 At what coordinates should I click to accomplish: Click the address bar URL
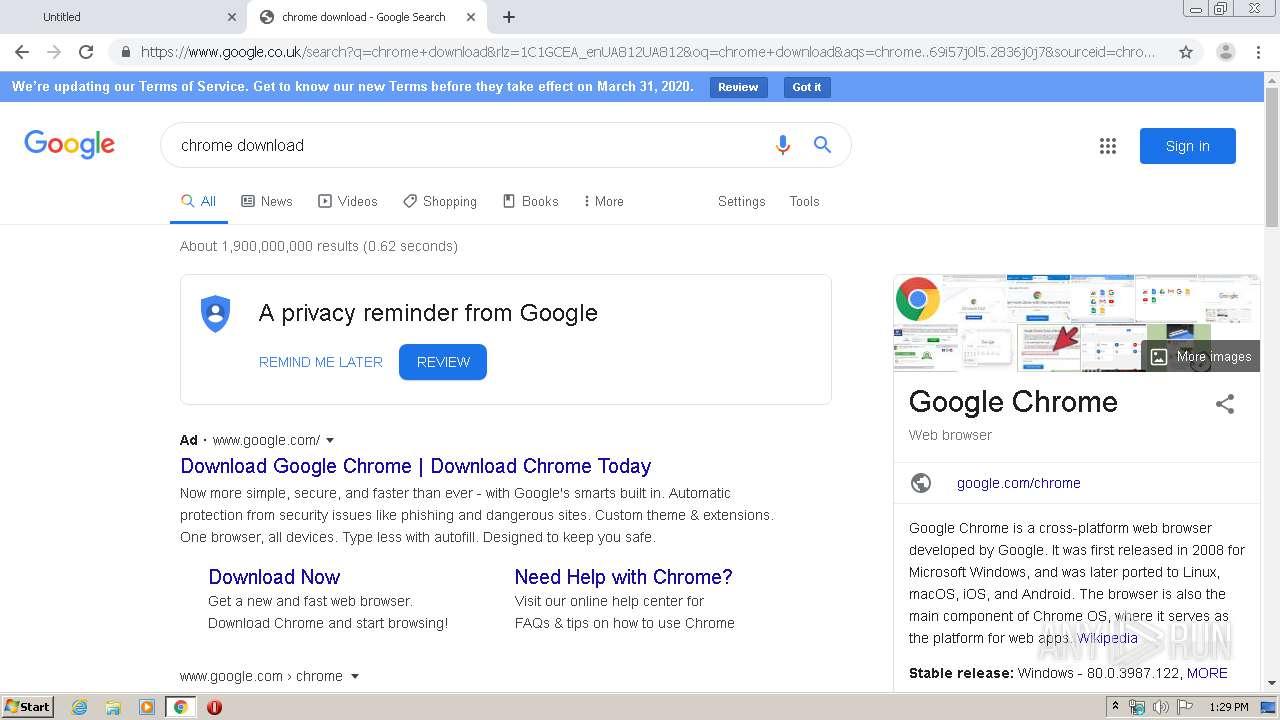tap(648, 52)
